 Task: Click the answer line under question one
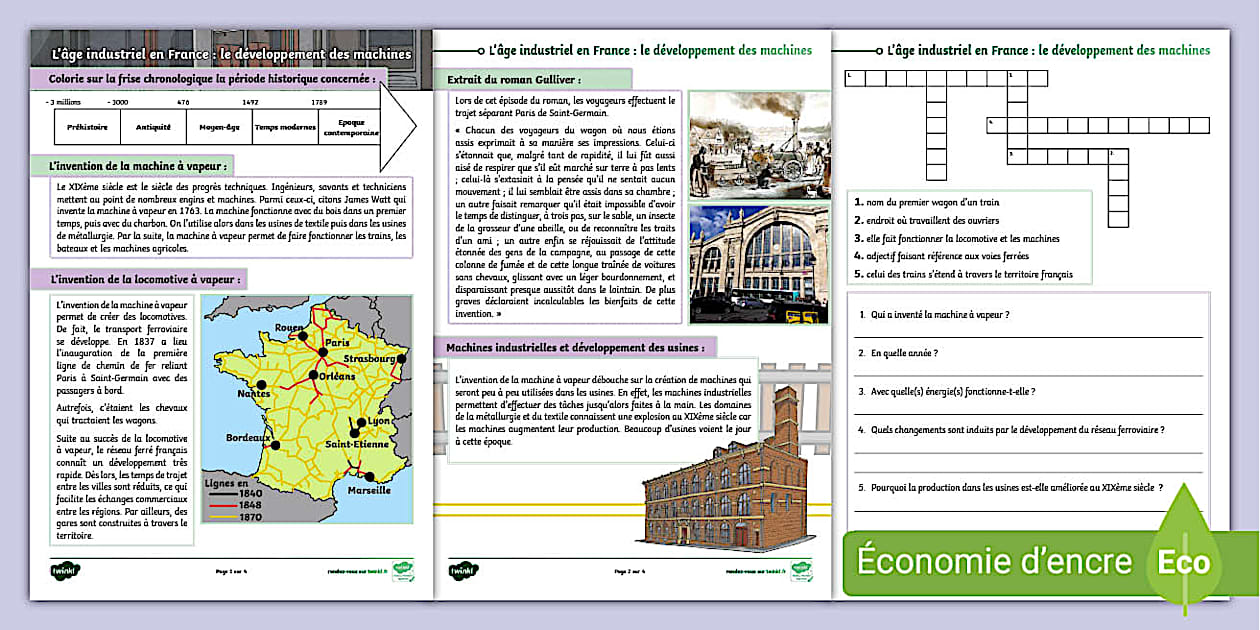tap(1029, 338)
